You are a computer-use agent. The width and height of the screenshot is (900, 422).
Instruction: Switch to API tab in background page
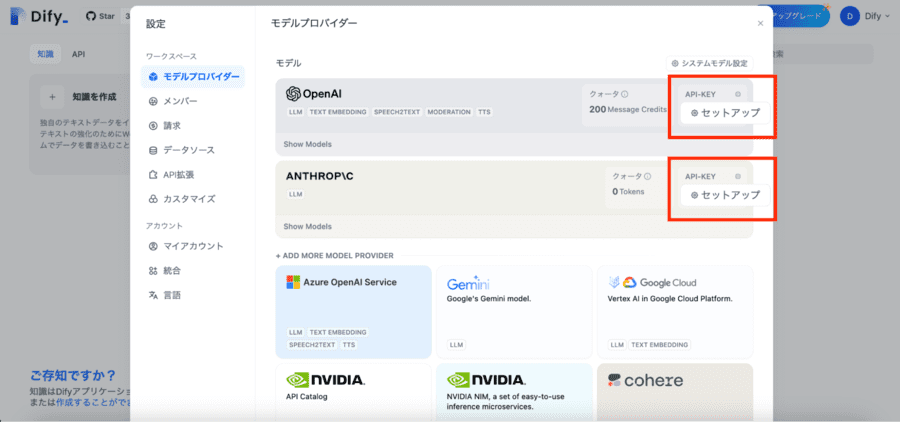click(x=79, y=54)
